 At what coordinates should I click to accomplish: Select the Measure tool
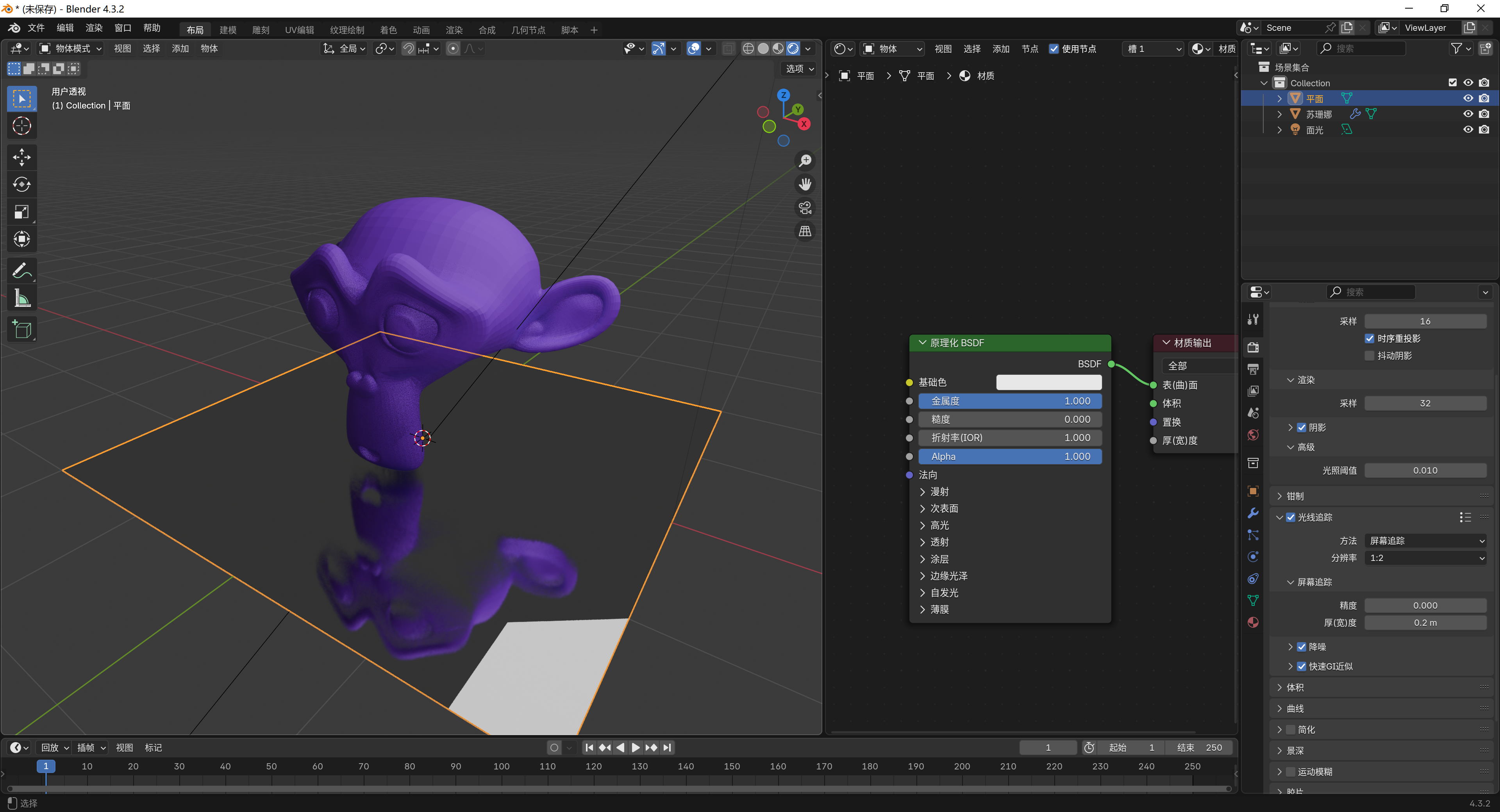click(21, 299)
